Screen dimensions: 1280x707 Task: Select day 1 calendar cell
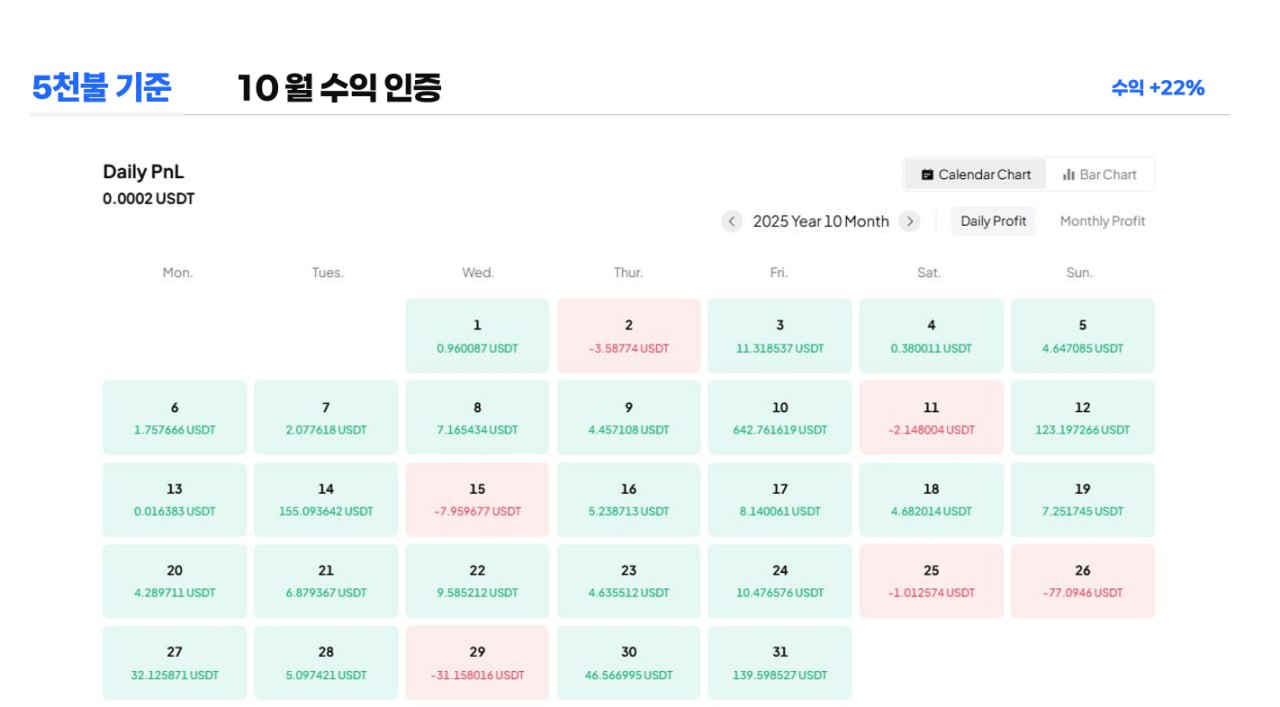coord(477,336)
